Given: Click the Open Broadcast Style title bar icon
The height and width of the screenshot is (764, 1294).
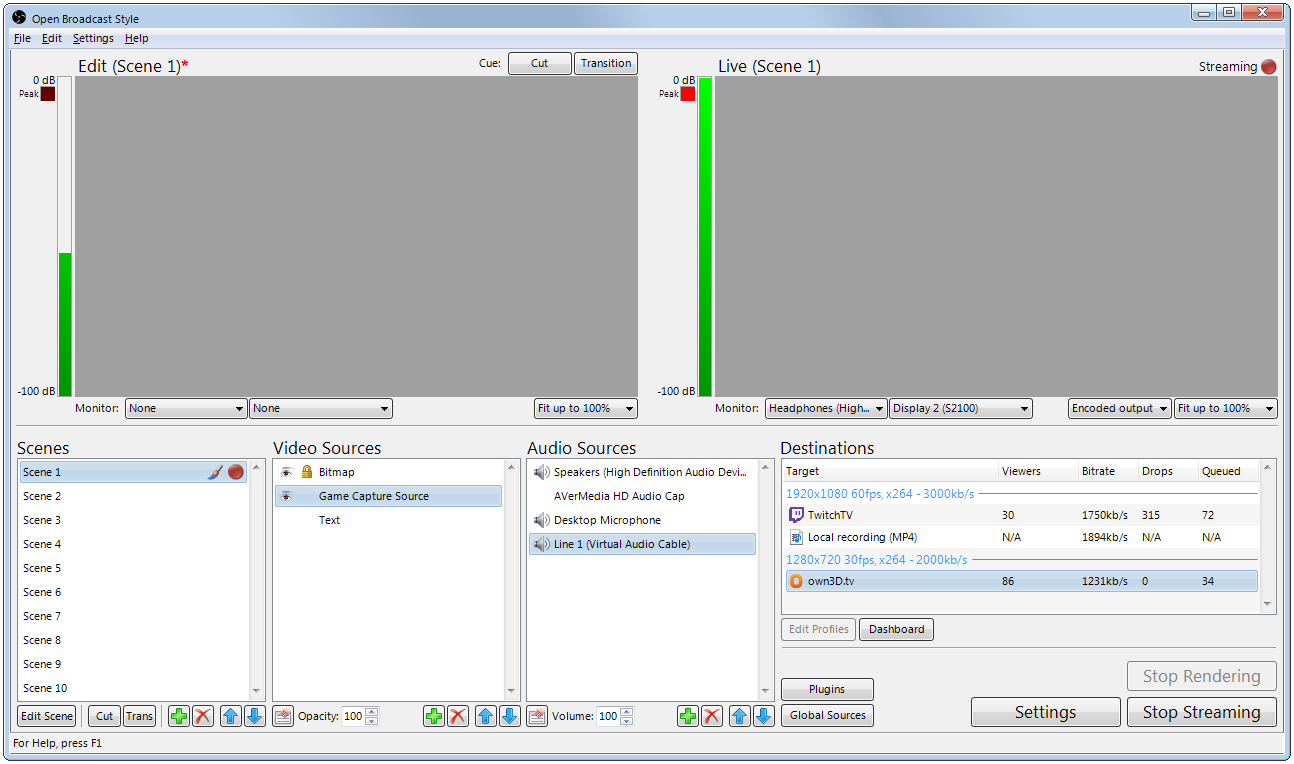Looking at the screenshot, I should pos(18,18).
